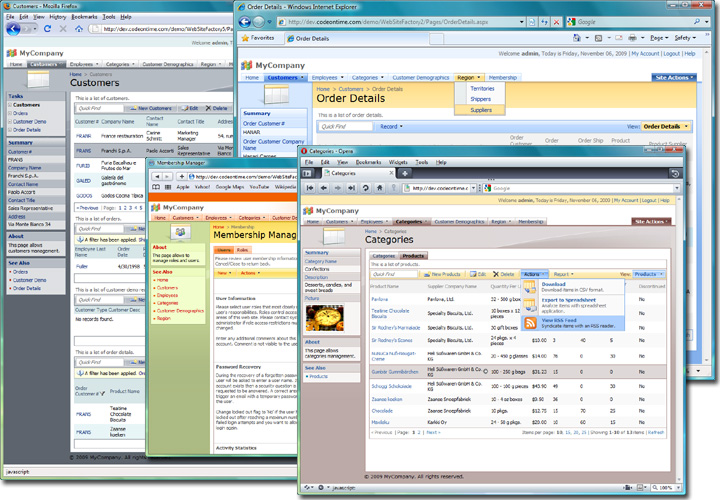Image resolution: width=720 pixels, height=500 pixels.
Task: Click the Opera rewind button
Action: (310, 188)
